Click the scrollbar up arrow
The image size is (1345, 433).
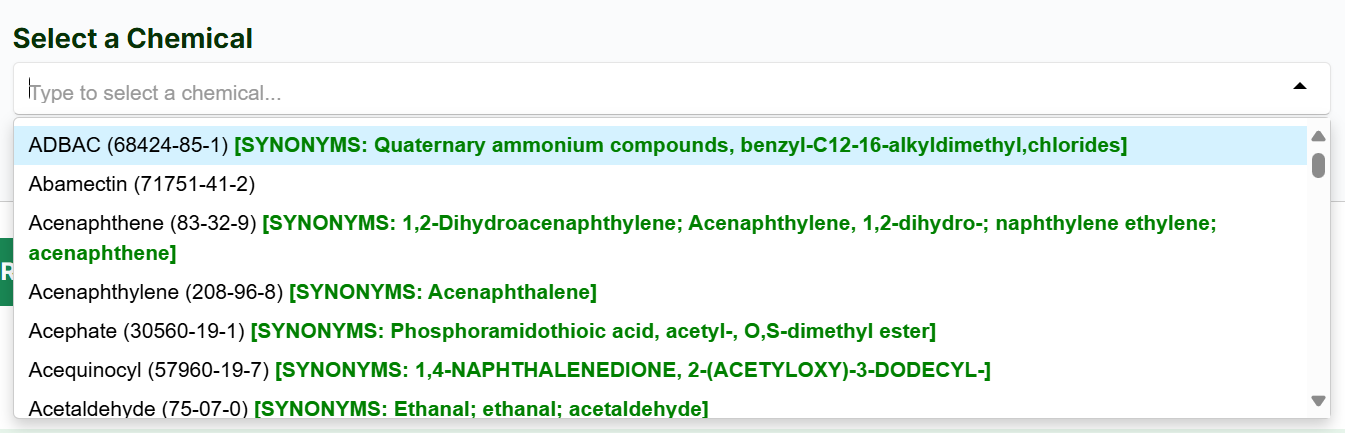[1318, 136]
